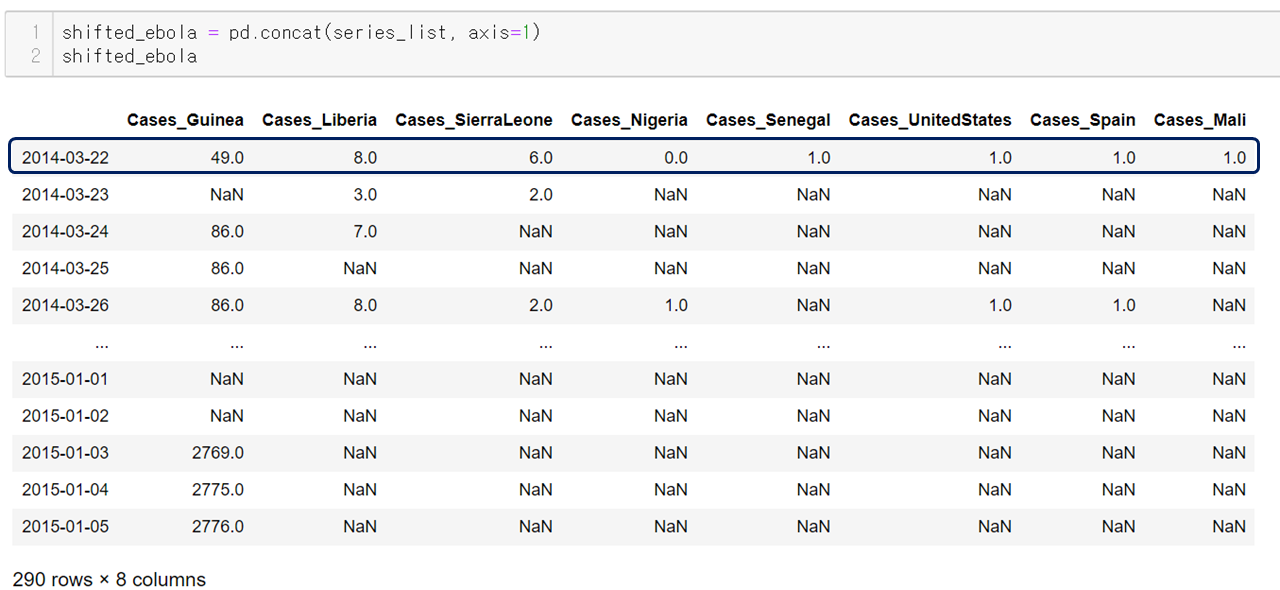This screenshot has height=590, width=1280.
Task: Click the Senegal value 1.0 on 2014-03-22
Action: [x=818, y=158]
